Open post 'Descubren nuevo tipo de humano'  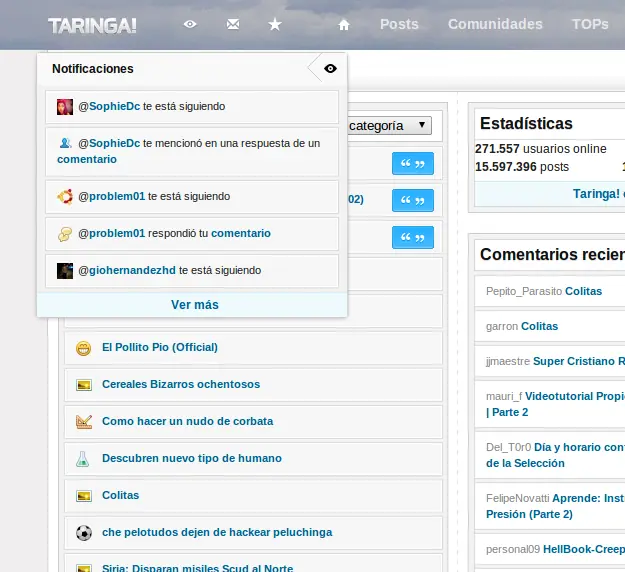(x=192, y=459)
